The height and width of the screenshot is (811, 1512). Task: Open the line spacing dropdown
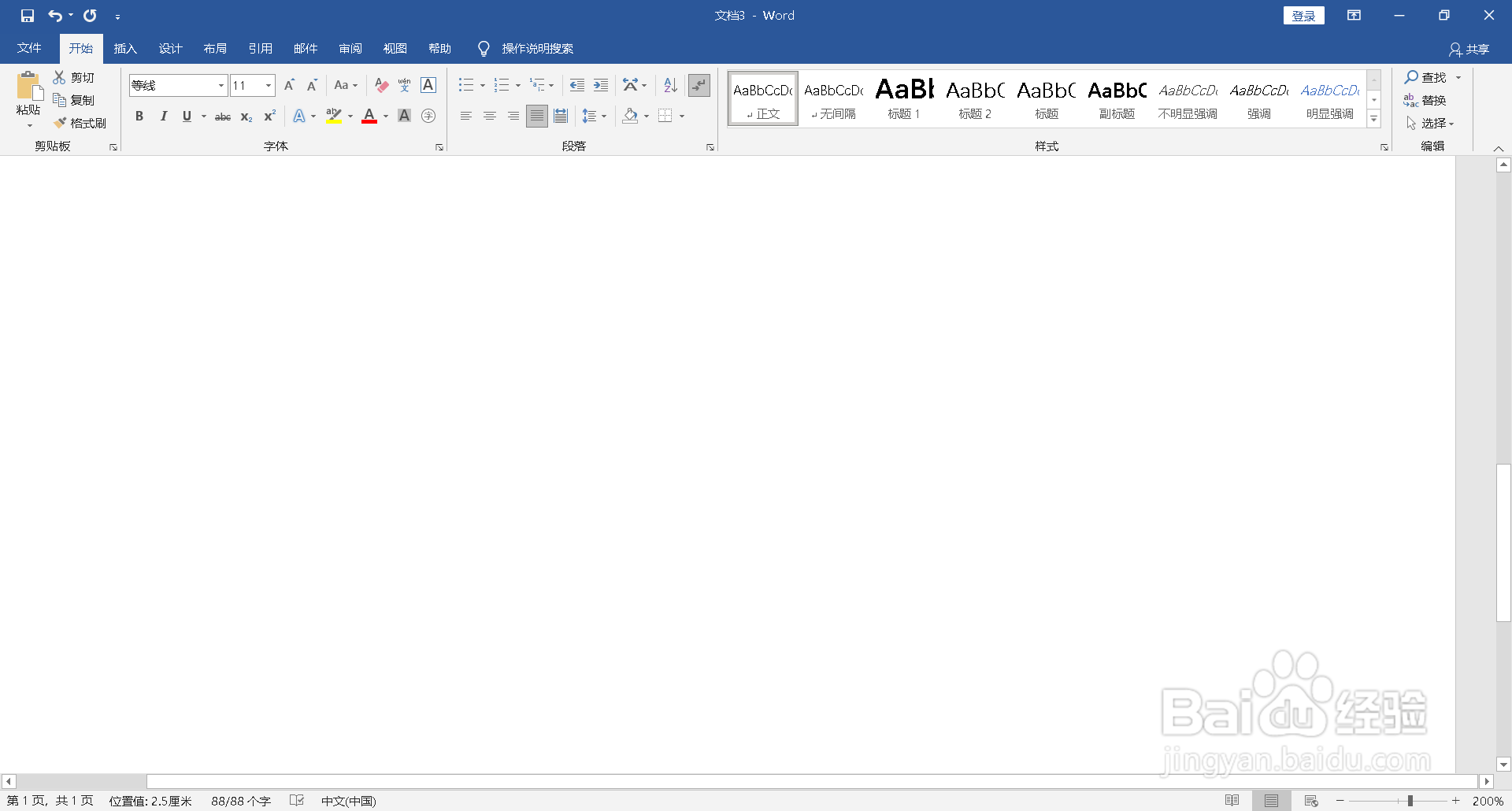(x=594, y=116)
